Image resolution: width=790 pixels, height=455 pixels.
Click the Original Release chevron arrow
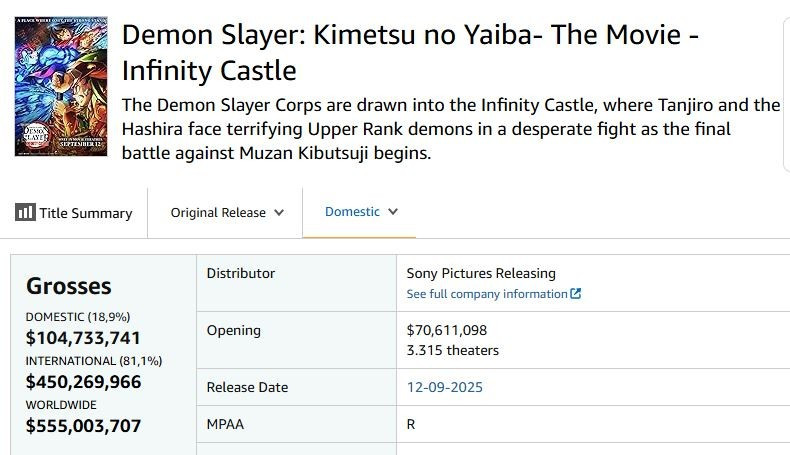(279, 213)
